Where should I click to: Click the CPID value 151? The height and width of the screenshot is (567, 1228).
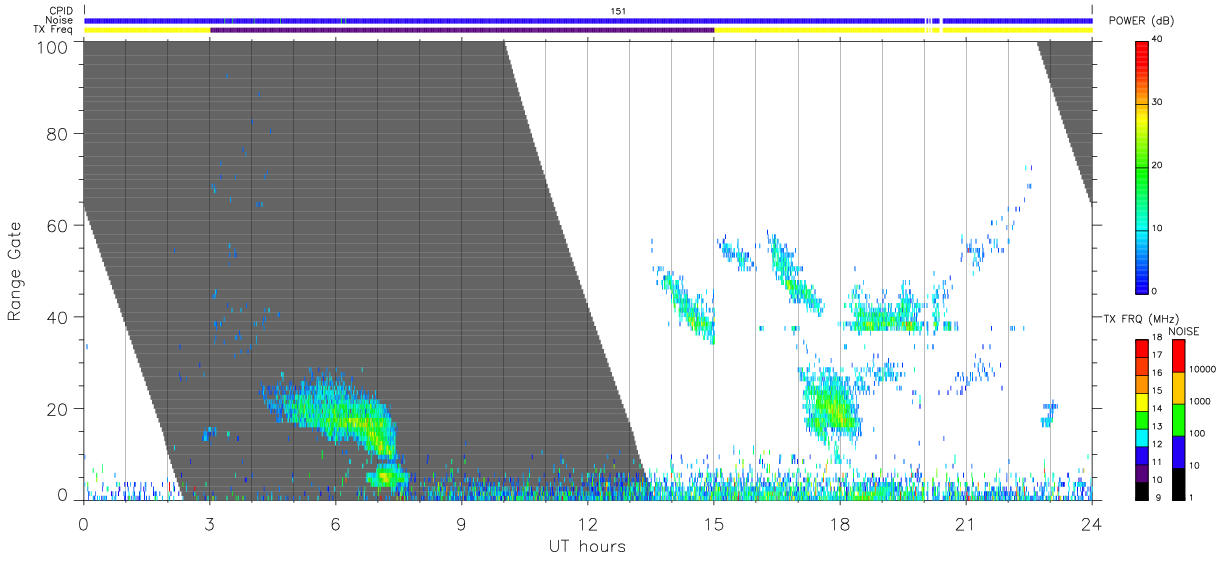click(618, 11)
